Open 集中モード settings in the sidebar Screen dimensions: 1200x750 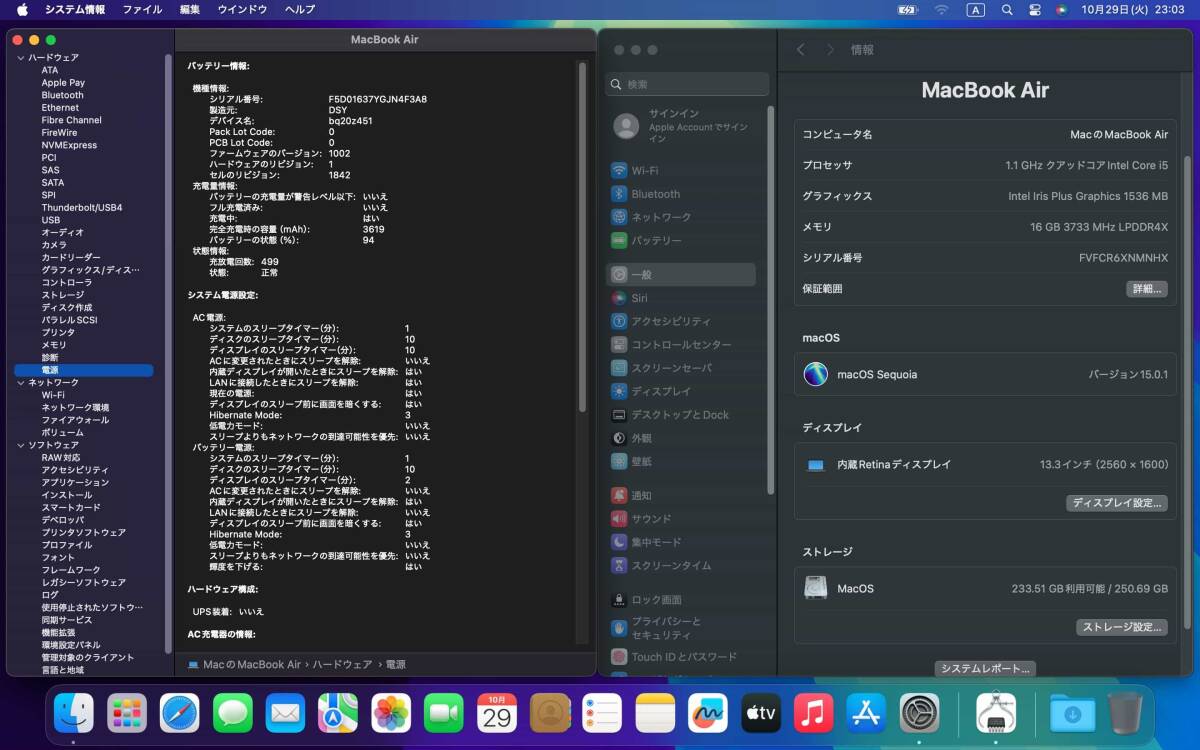pos(681,542)
